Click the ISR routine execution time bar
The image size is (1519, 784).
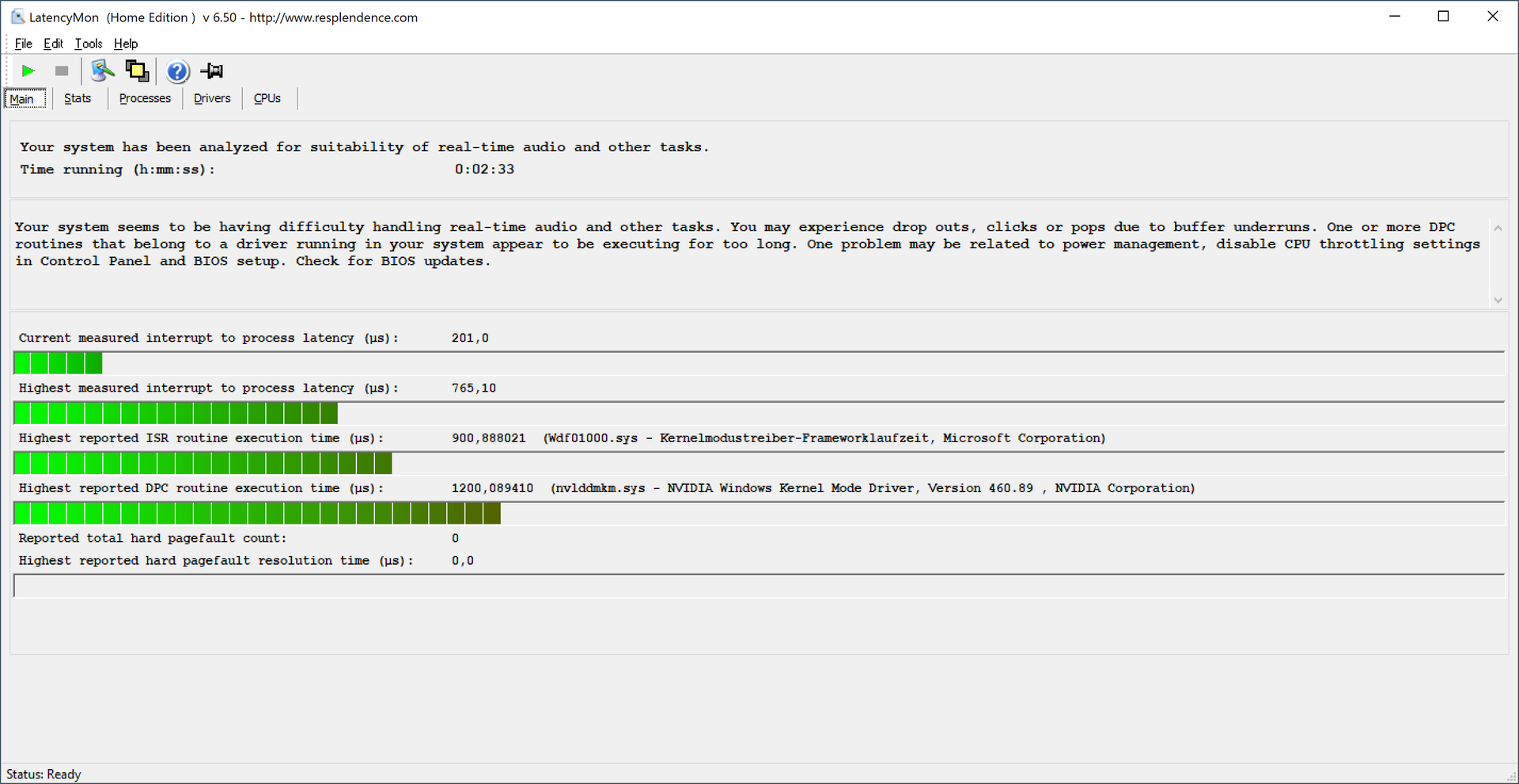pos(759,463)
